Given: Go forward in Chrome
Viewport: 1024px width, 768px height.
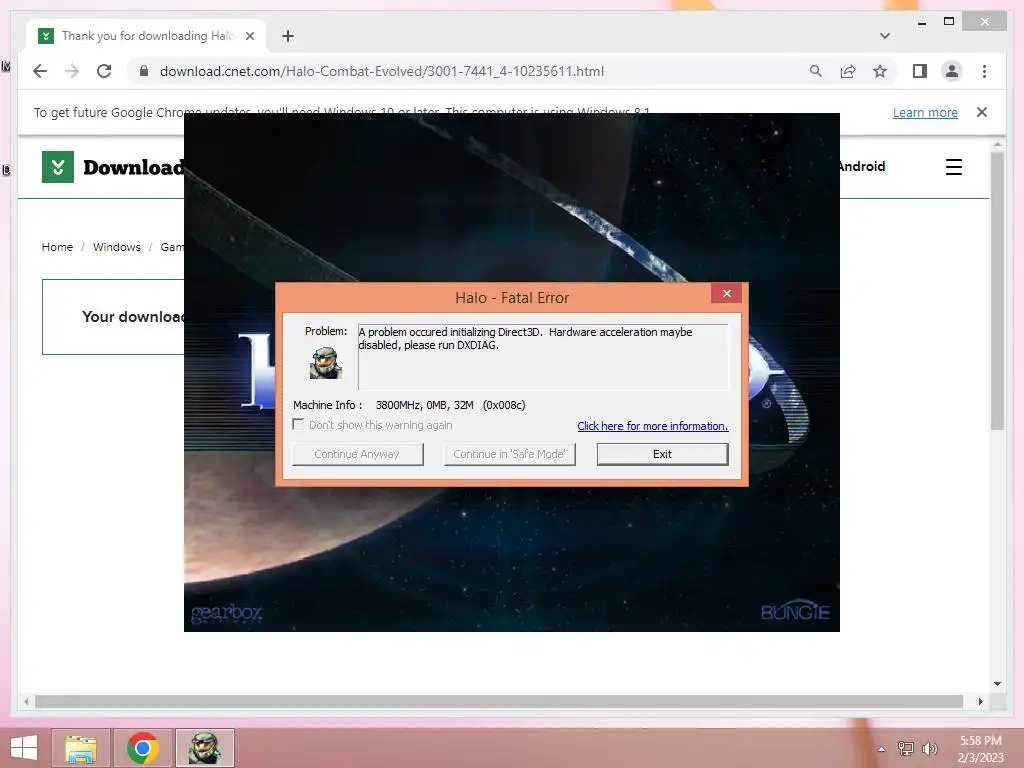Looking at the screenshot, I should pyautogui.click(x=72, y=71).
